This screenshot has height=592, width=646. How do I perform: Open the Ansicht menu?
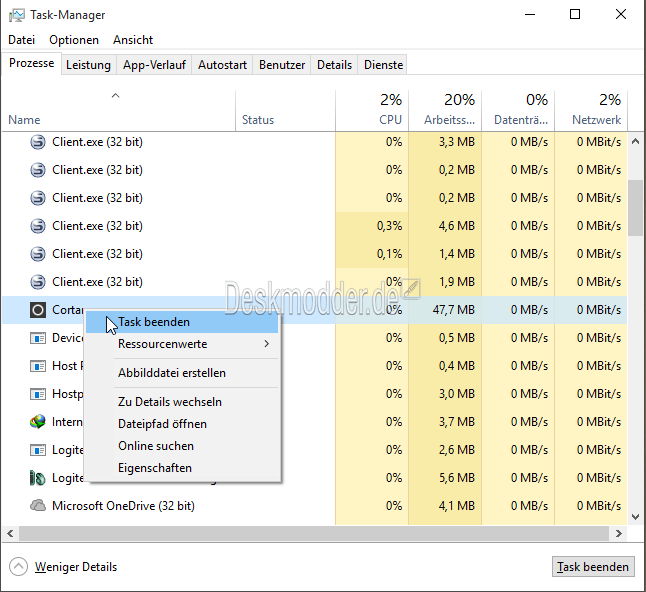point(133,40)
